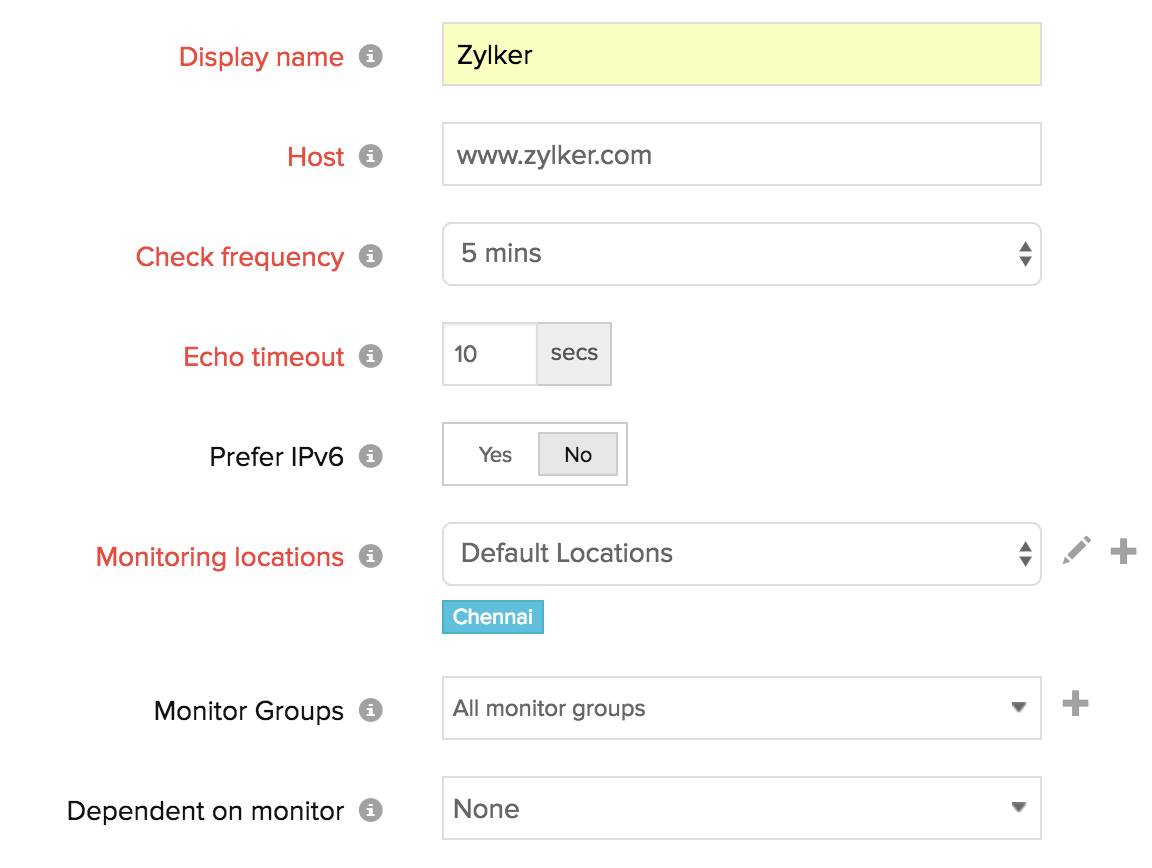Click the Chennai location tag

492,617
